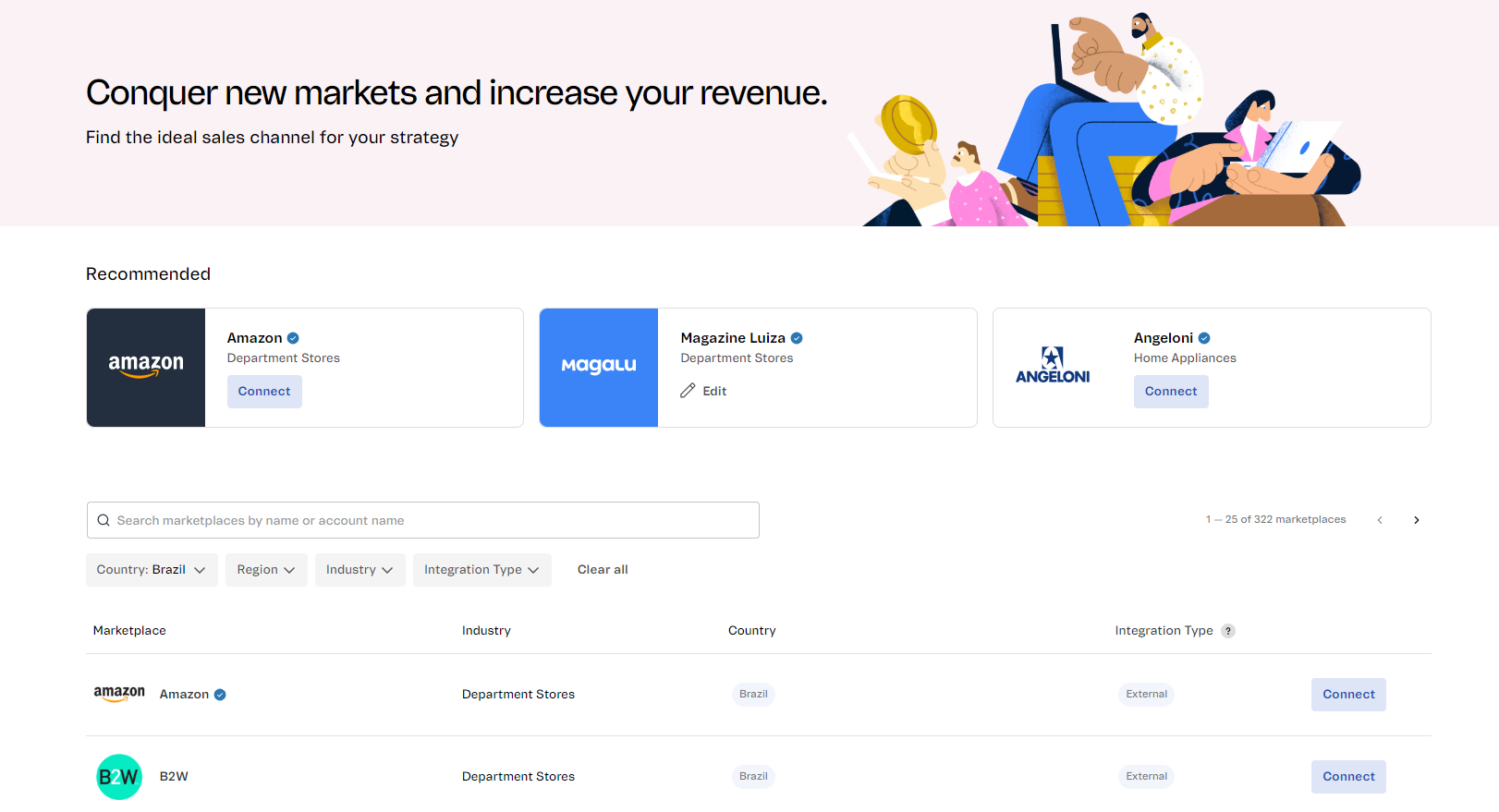Click the B2W logo in the table
1499x812 pixels.
tap(119, 777)
